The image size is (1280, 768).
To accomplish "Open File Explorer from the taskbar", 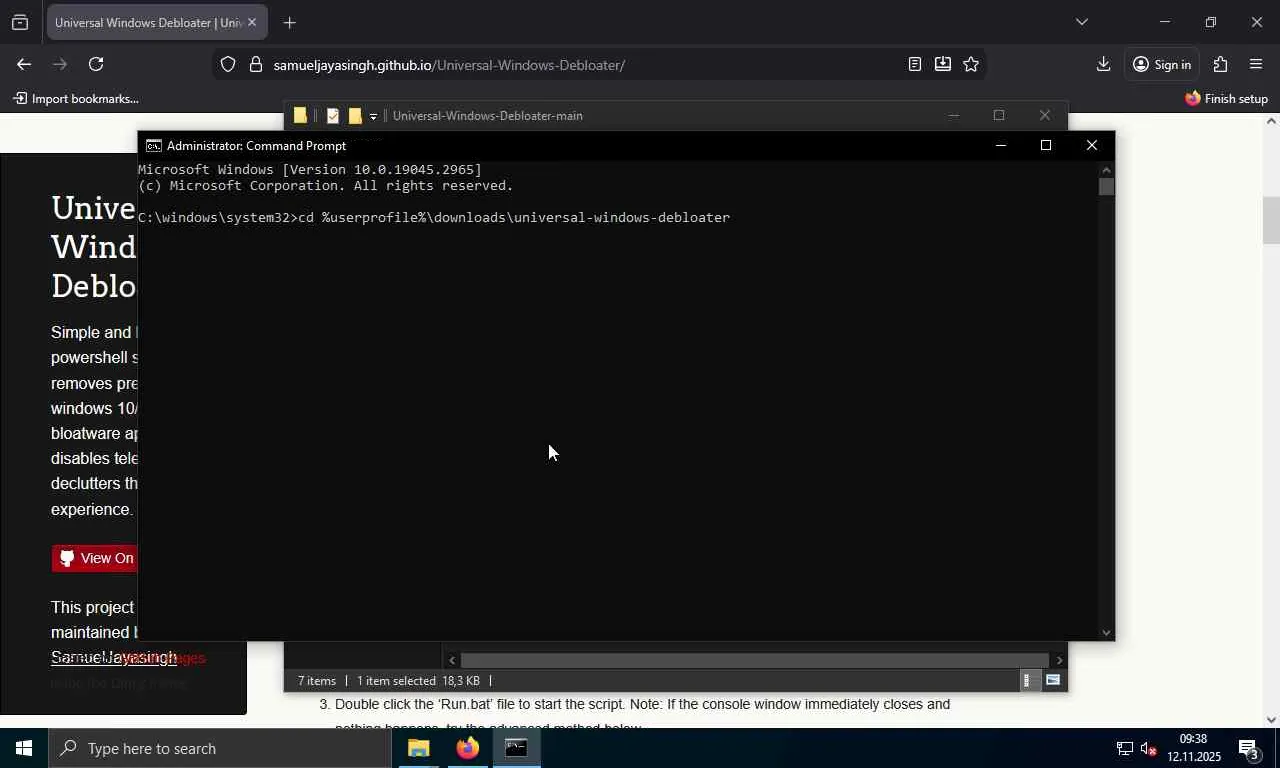I will [418, 748].
